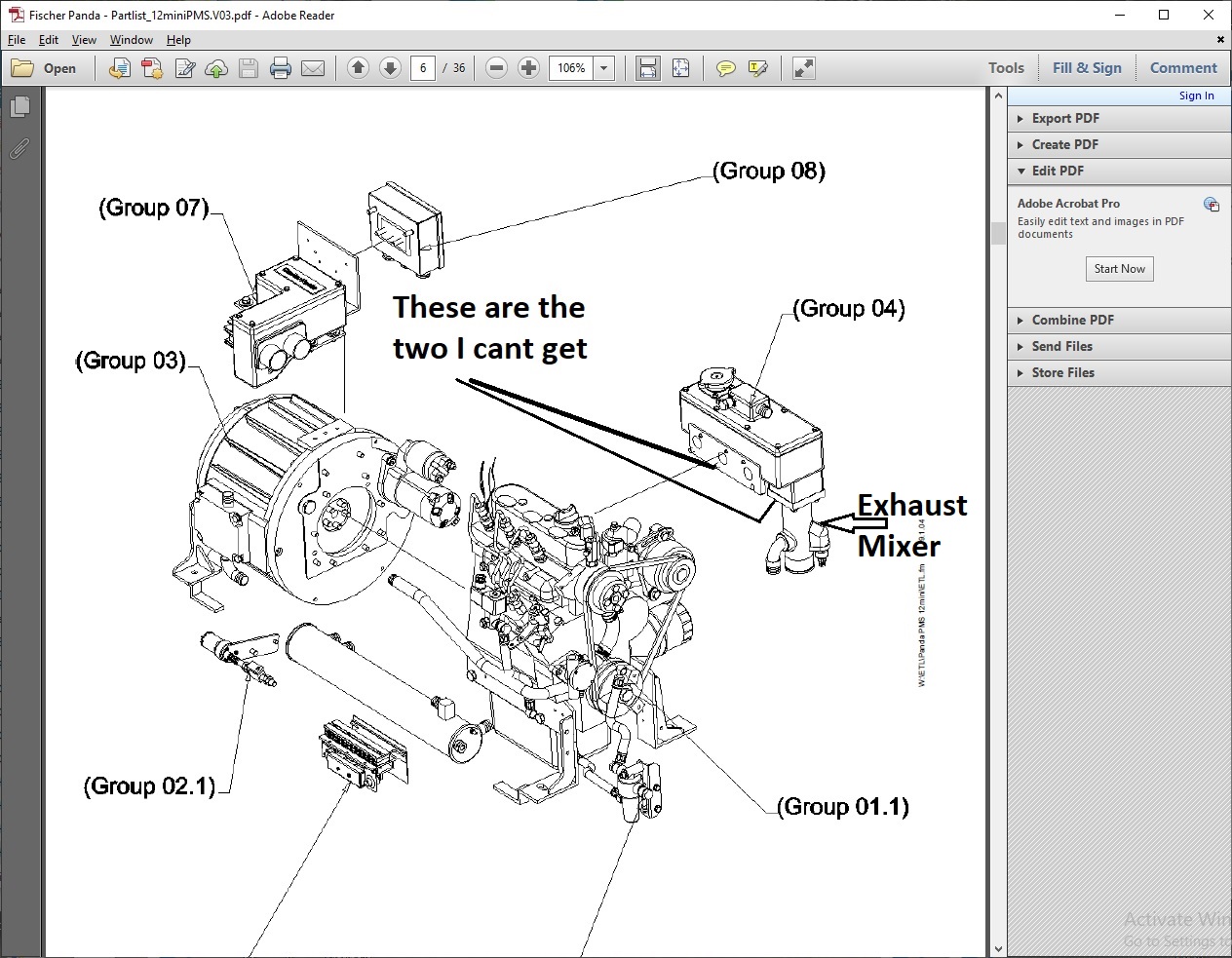Click the Read mode expand icon

tap(803, 68)
